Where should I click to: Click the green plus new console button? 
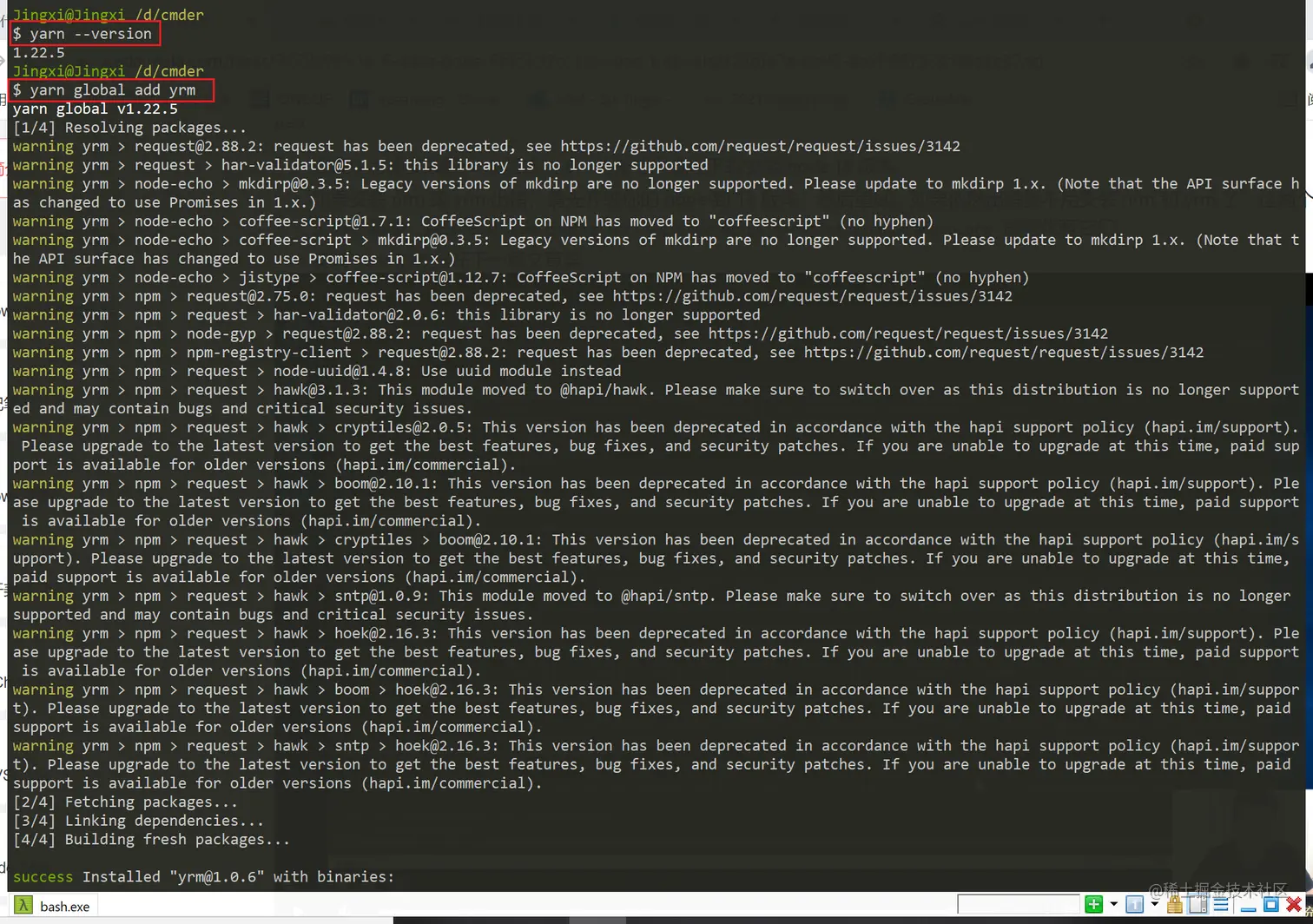point(1094,904)
